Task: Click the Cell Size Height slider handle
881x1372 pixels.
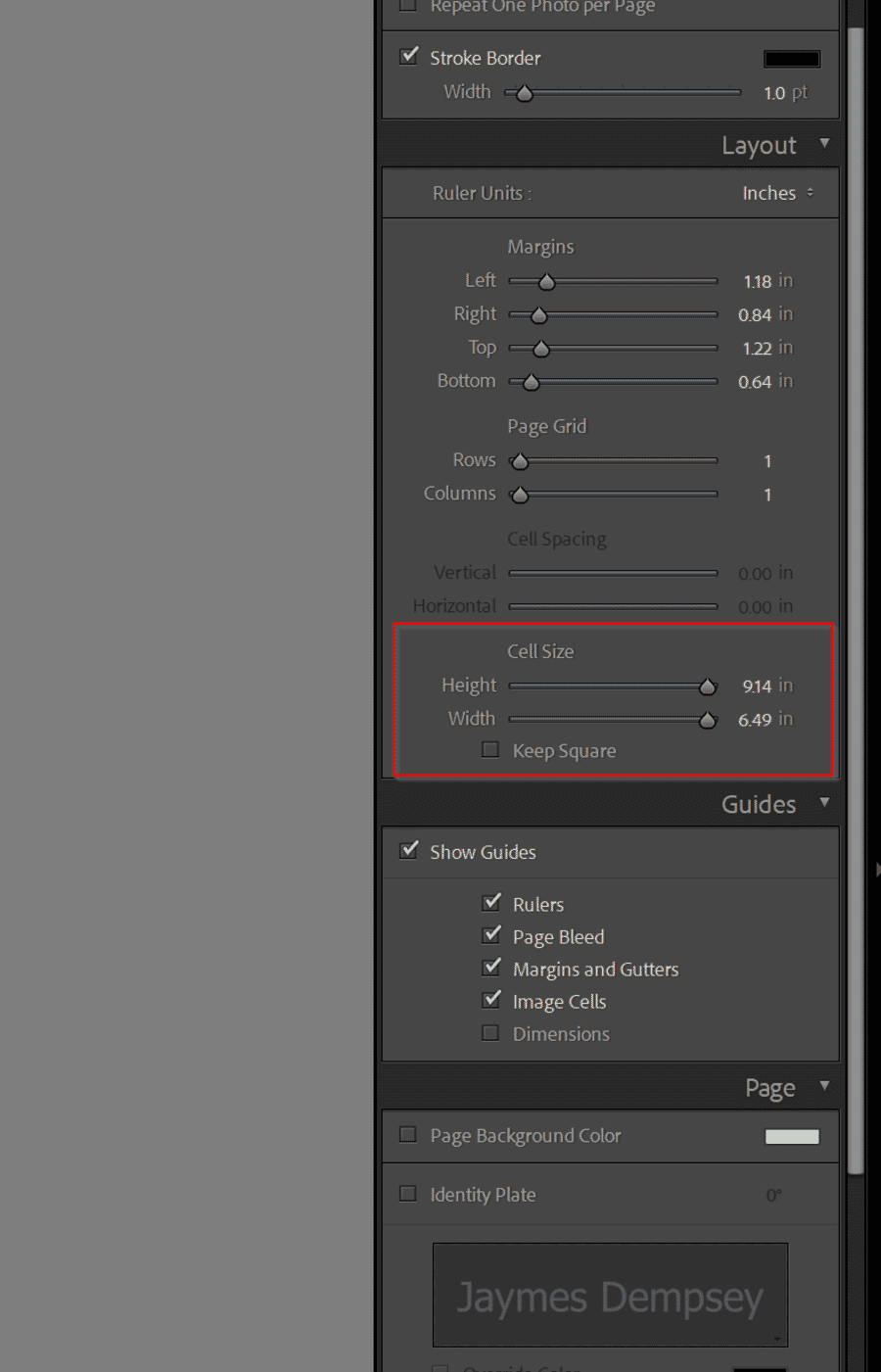Action: coord(708,686)
